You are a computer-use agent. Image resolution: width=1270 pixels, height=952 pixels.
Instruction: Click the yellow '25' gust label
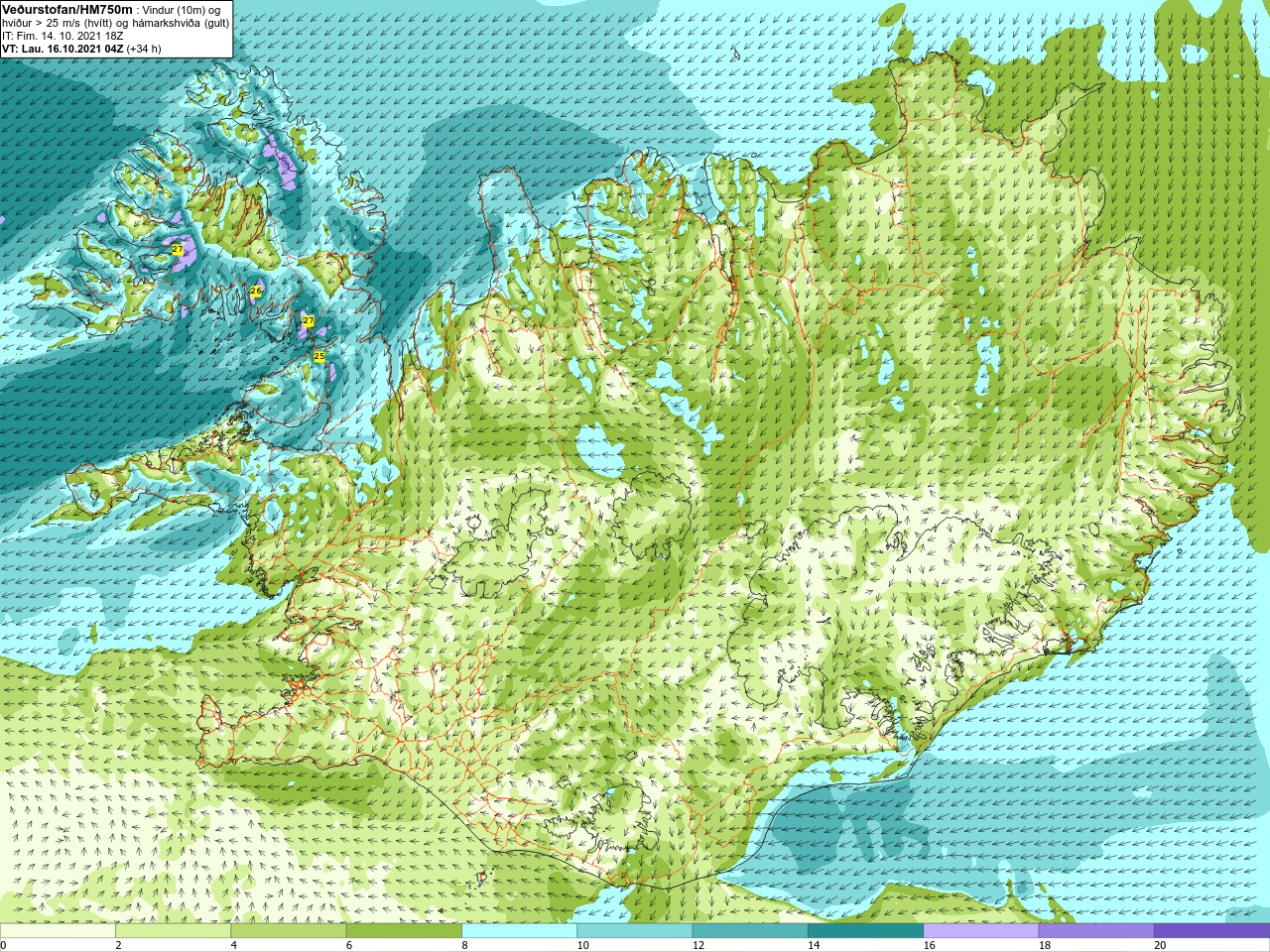click(319, 356)
